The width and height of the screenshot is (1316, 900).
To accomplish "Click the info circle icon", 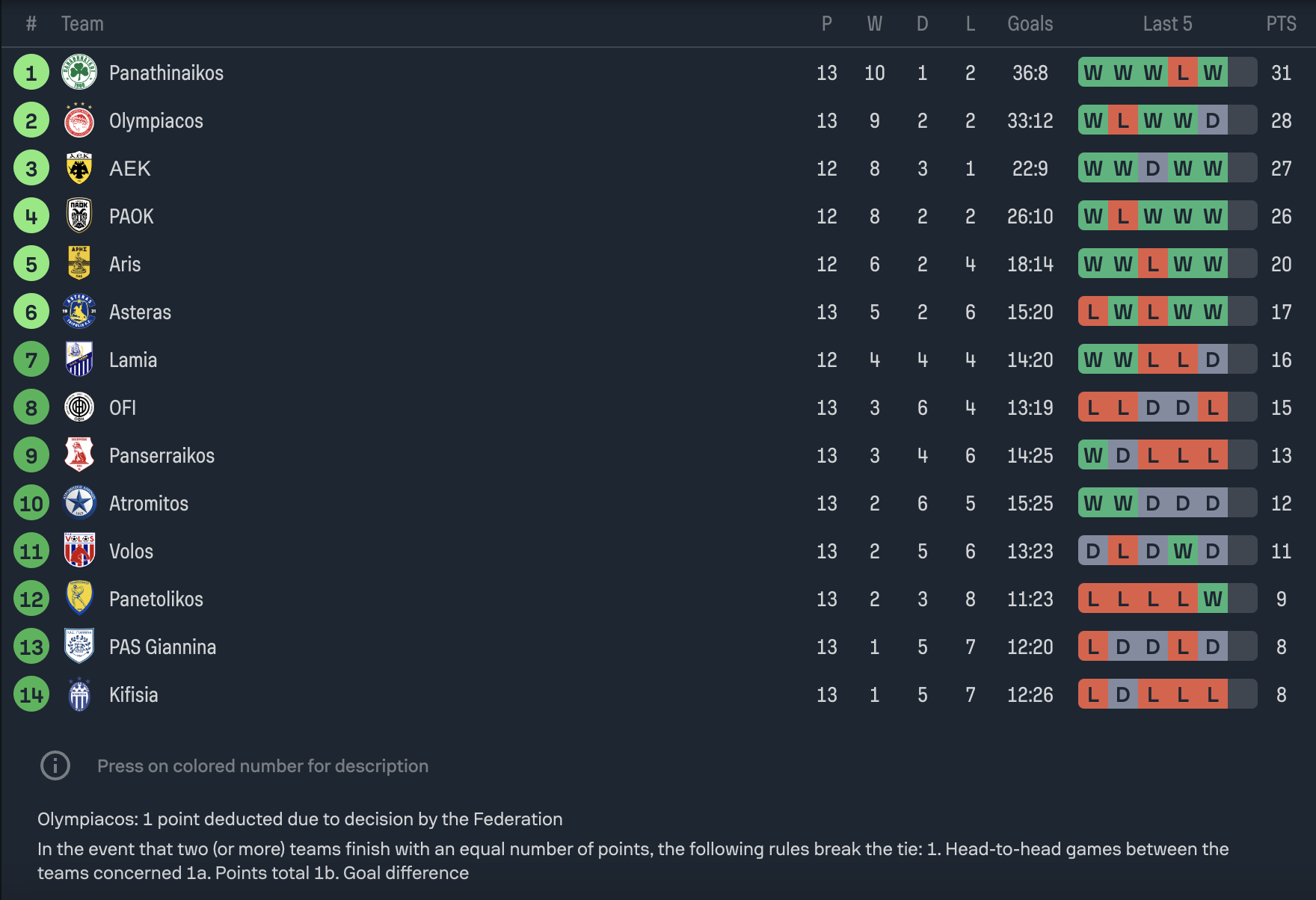I will 55,765.
